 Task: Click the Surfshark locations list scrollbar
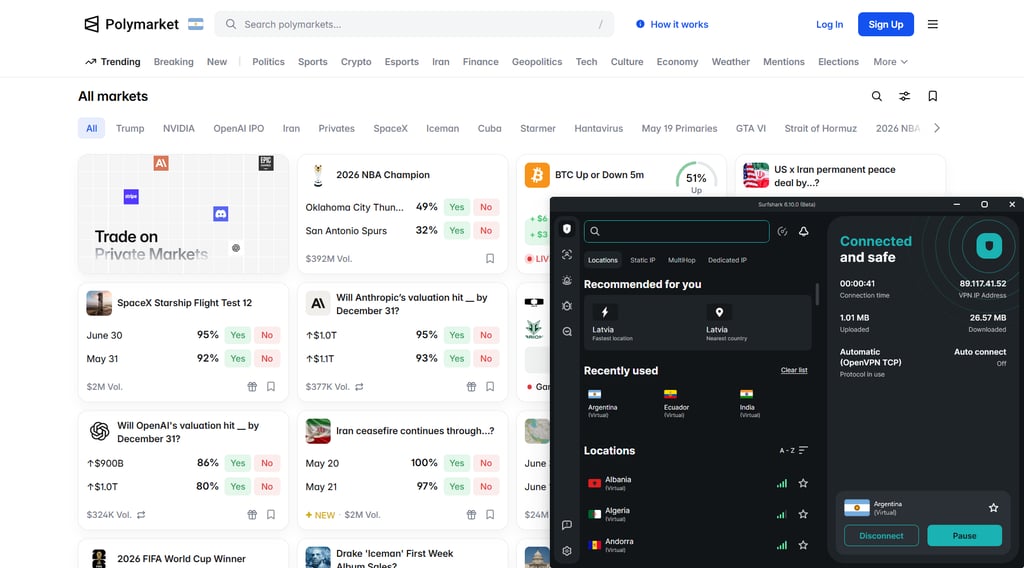click(816, 294)
